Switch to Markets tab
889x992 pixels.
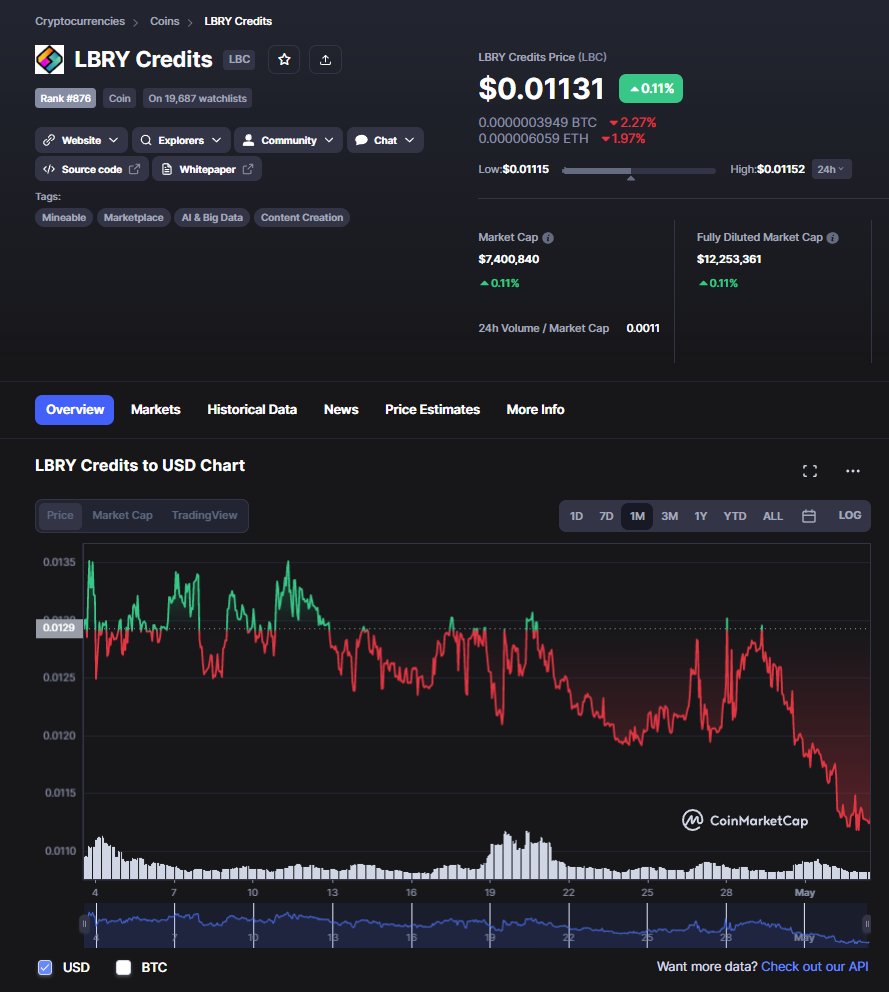pyautogui.click(x=156, y=410)
